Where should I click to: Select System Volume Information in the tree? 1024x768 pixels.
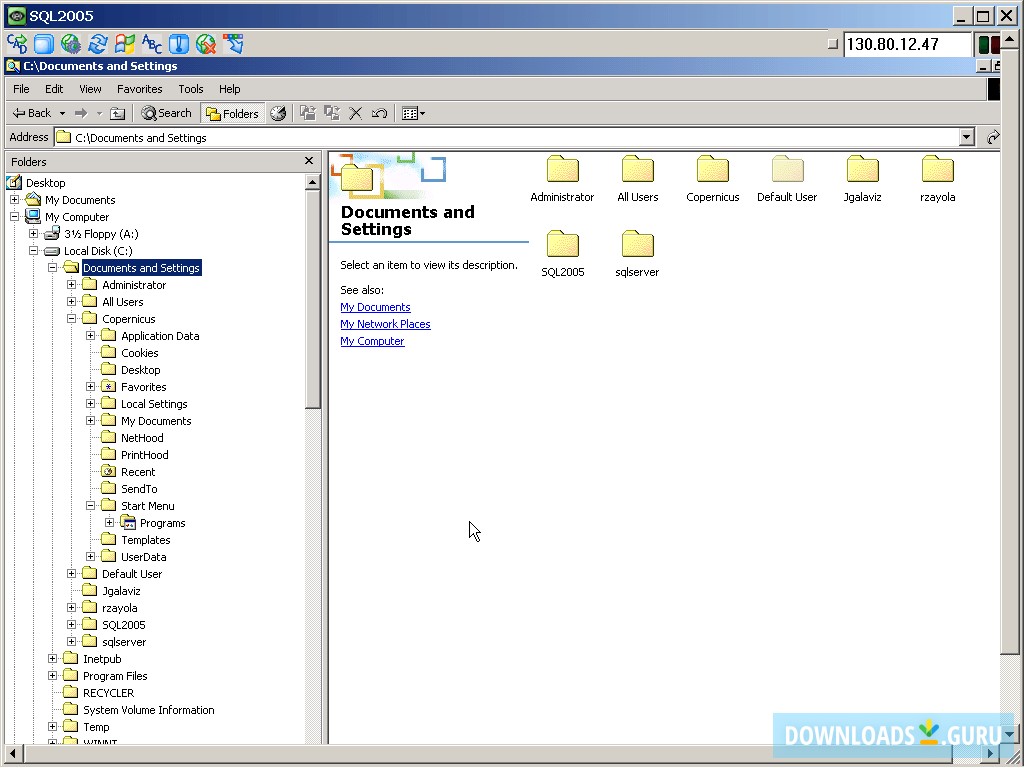148,709
